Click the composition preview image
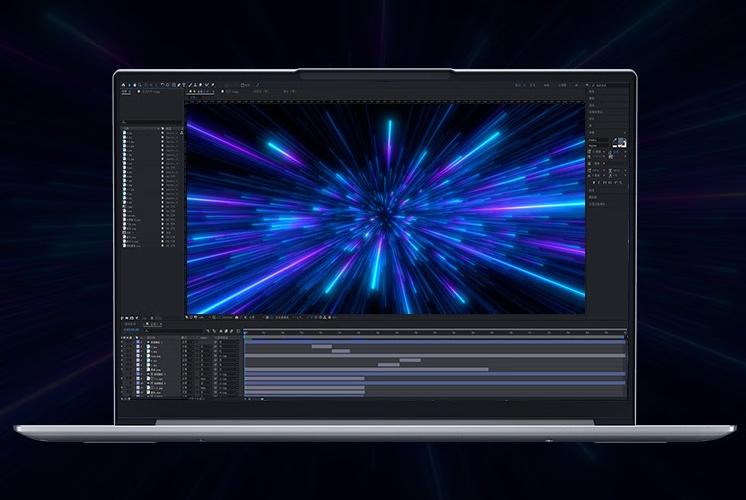The width and height of the screenshot is (746, 500). pyautogui.click(x=385, y=208)
